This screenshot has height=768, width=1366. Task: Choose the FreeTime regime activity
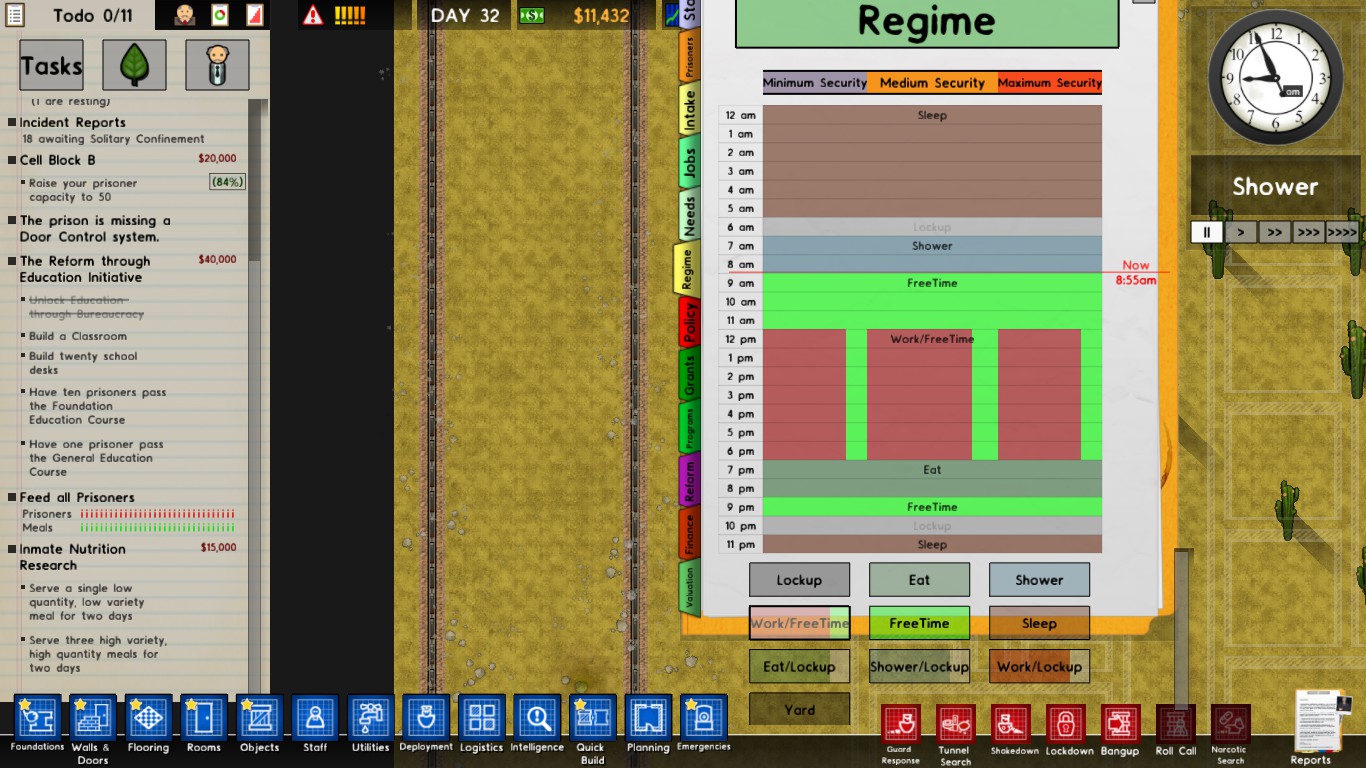[919, 623]
